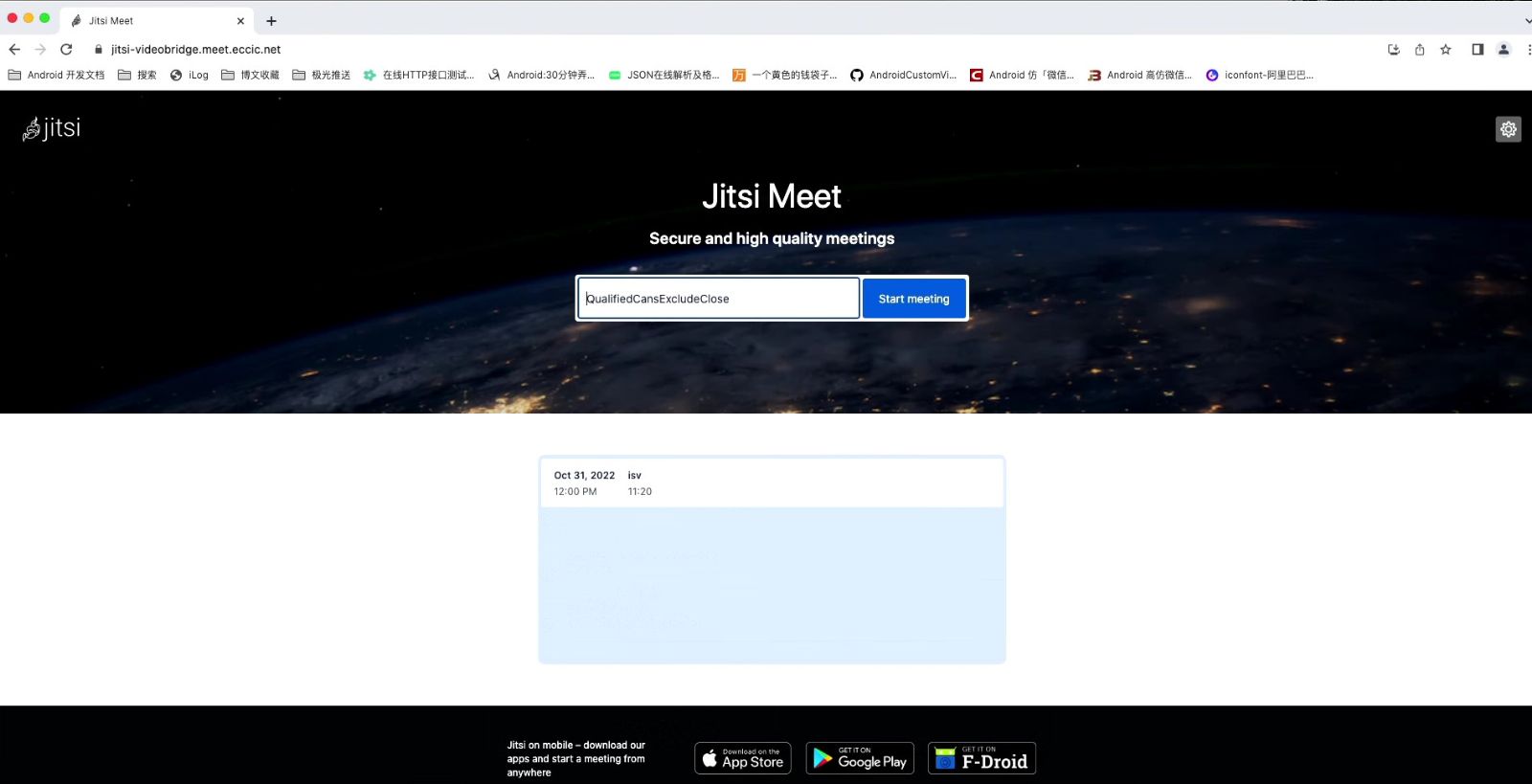Click the share page icon
The height and width of the screenshot is (784, 1532).
[x=1420, y=49]
